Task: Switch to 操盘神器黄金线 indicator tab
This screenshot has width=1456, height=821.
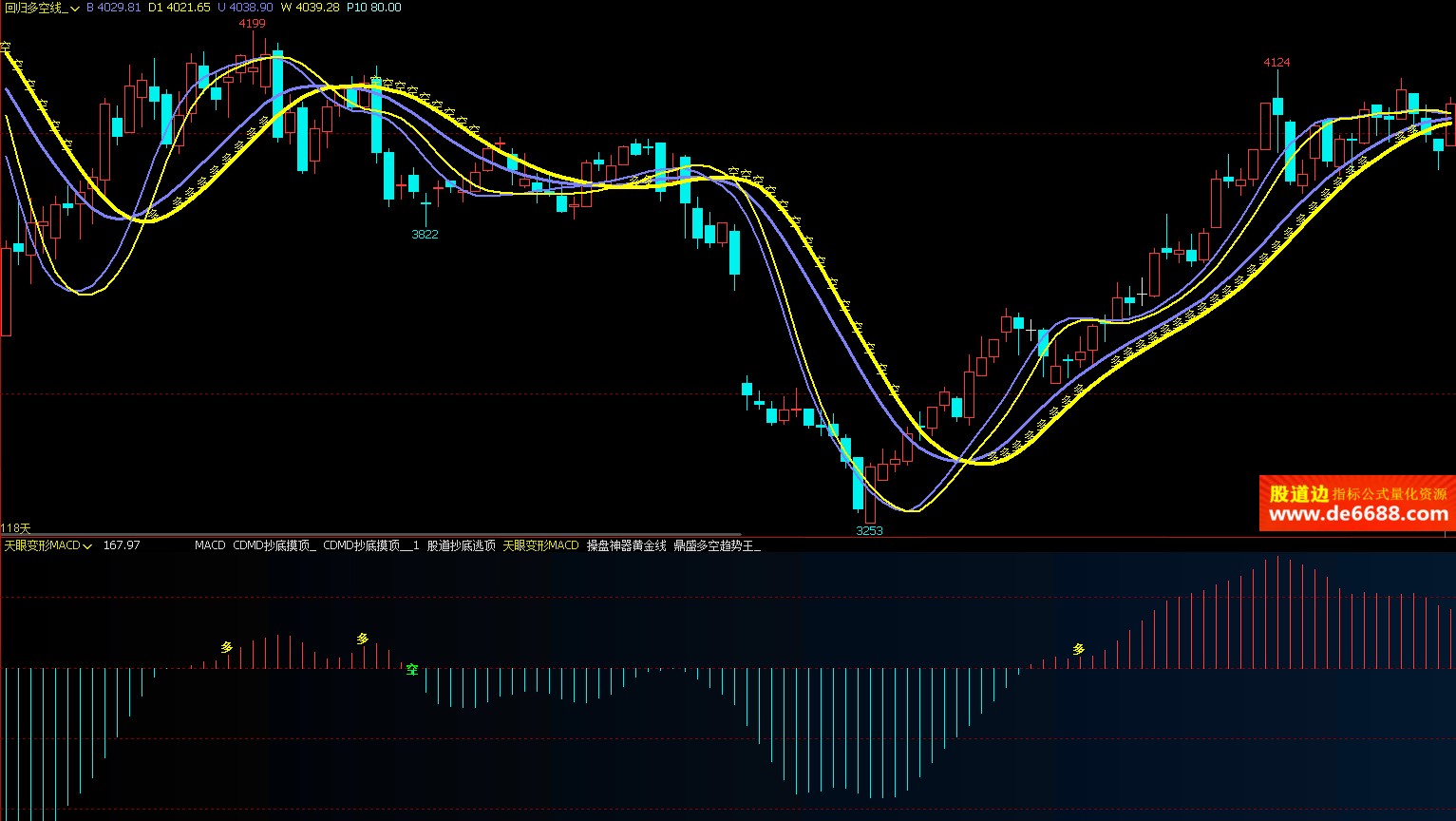Action: [626, 545]
